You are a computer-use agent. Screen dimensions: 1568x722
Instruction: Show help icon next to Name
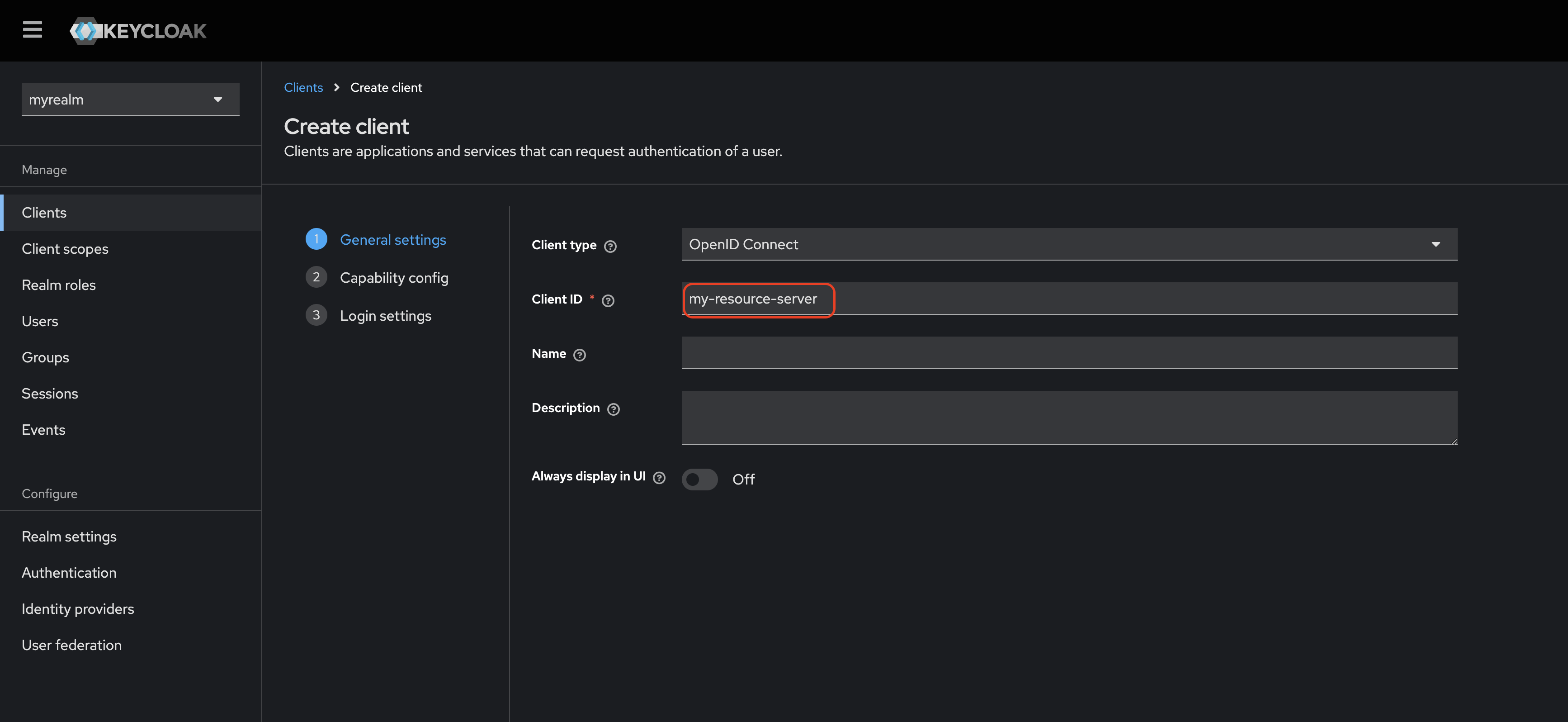click(580, 355)
